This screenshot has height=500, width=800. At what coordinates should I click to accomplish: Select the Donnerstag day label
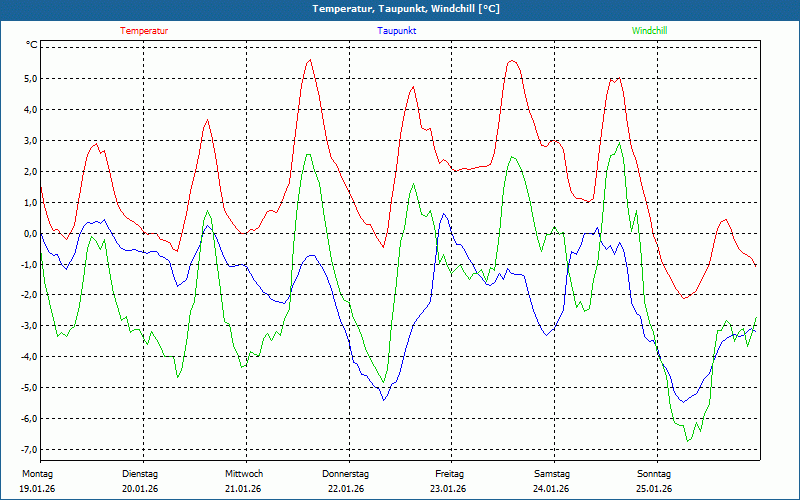coord(346,474)
